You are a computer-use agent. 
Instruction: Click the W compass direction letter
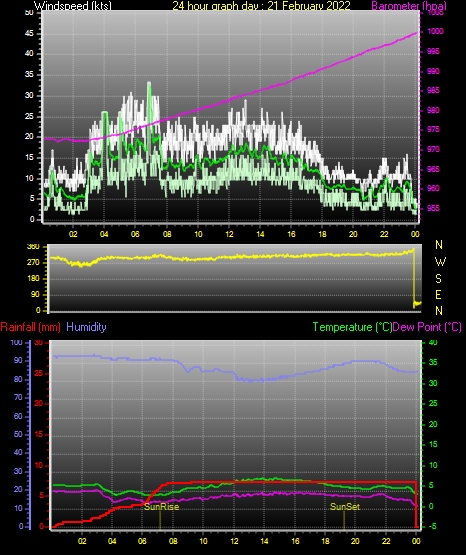(440, 262)
